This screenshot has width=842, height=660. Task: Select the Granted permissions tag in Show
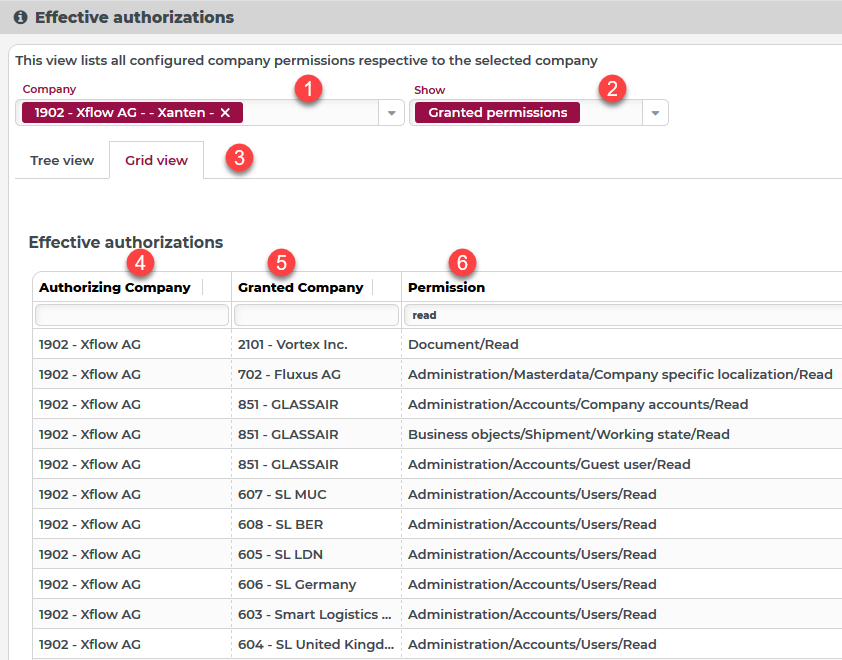(497, 113)
